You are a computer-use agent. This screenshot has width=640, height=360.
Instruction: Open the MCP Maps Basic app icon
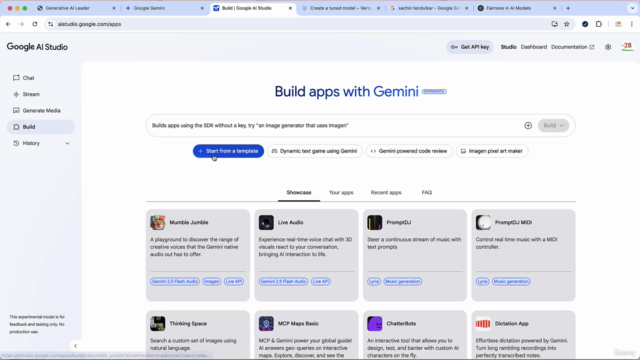266,323
